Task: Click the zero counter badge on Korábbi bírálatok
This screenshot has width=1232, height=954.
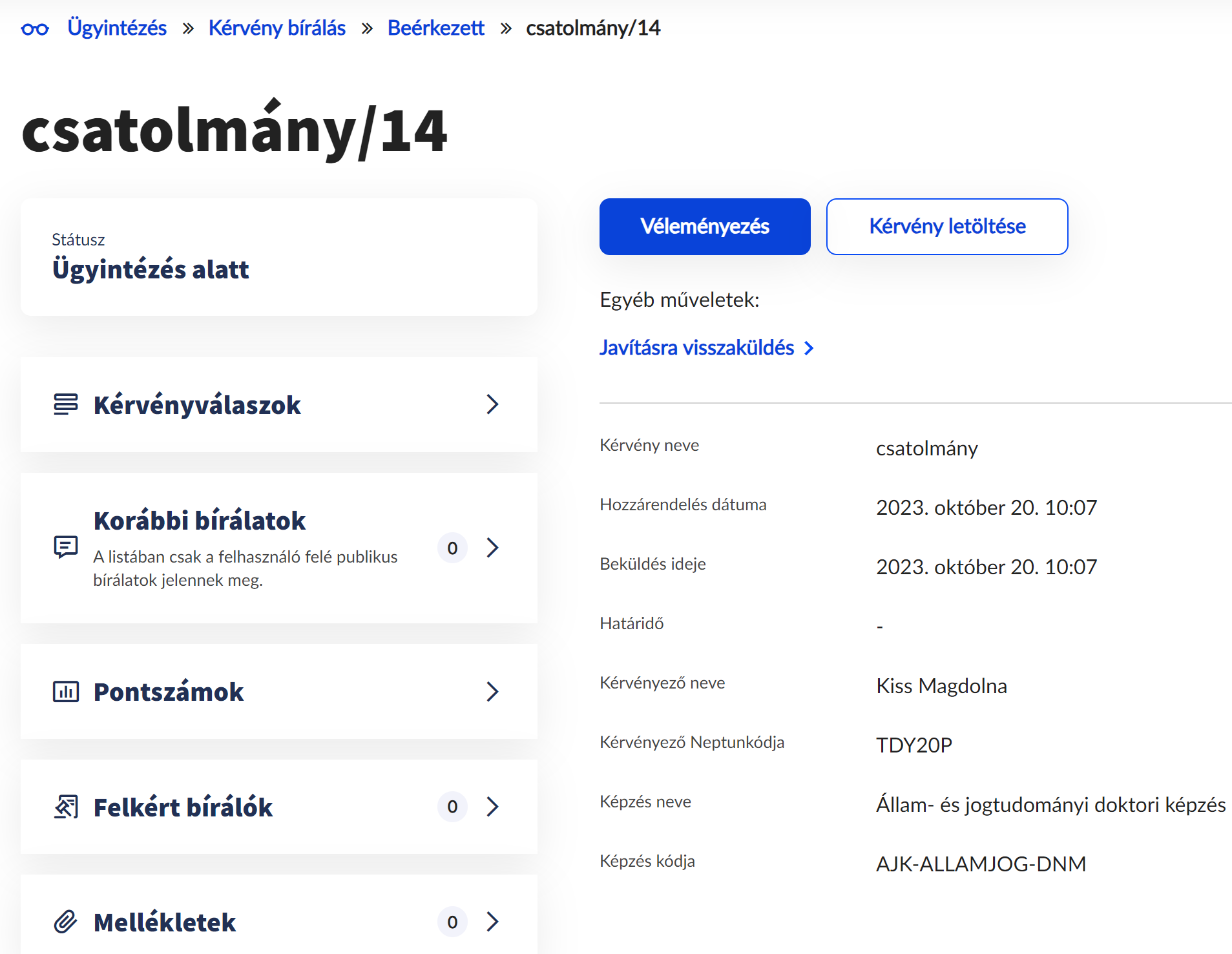Action: coord(452,548)
